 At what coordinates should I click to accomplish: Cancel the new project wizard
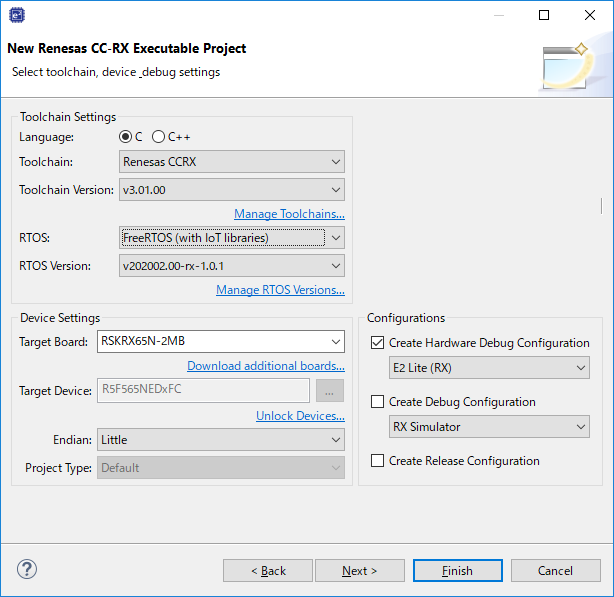[x=556, y=570]
